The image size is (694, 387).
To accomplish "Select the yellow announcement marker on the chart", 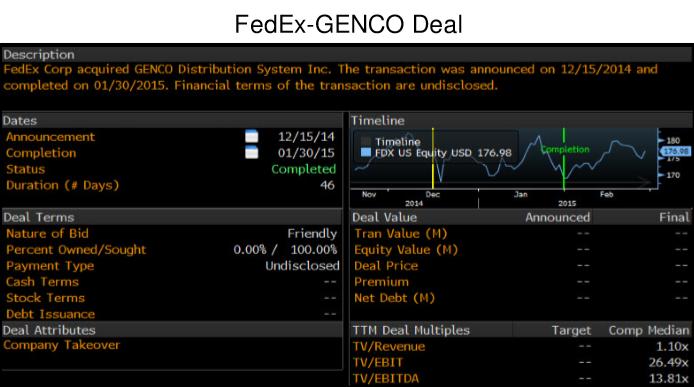I will (x=432, y=159).
